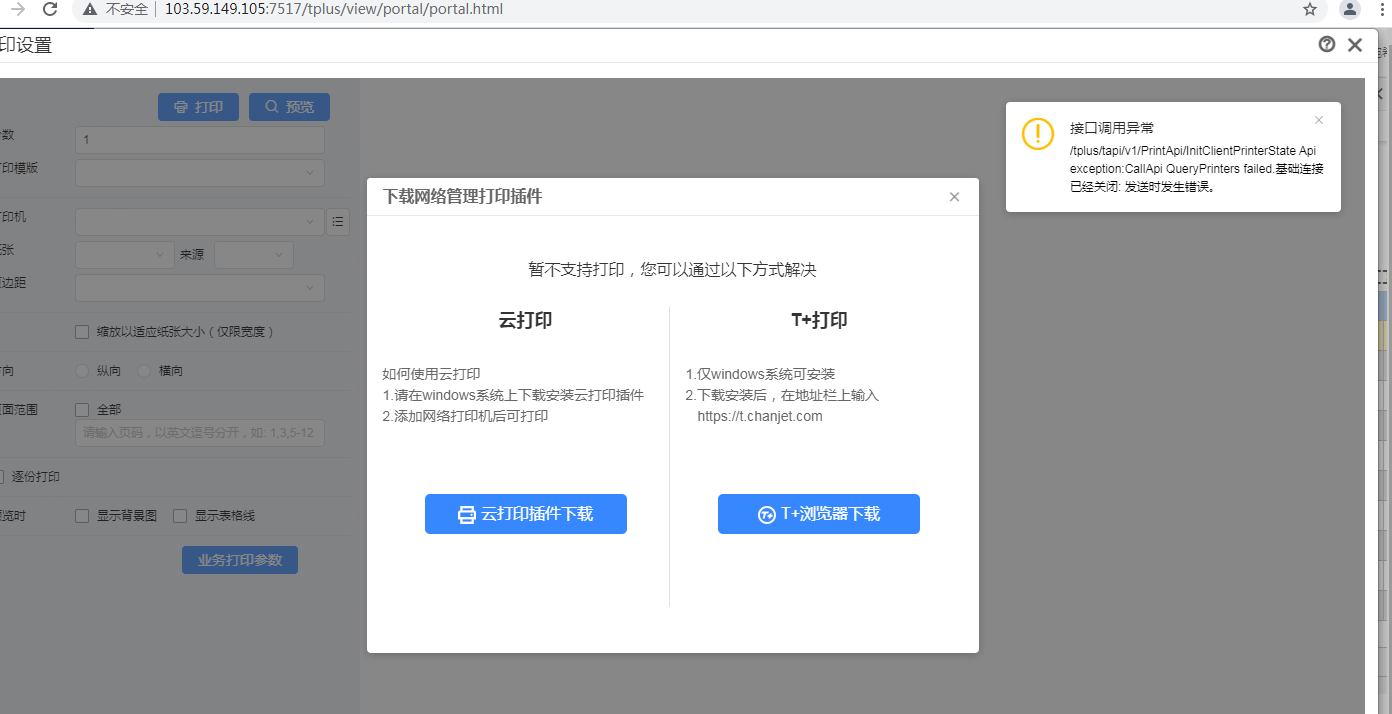Click the 仅windows系统可安装 step text
This screenshot has height=714, width=1392.
760,374
